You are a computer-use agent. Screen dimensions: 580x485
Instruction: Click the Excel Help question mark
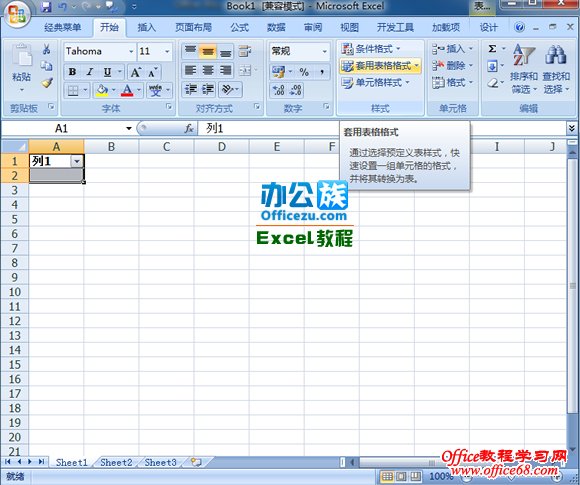click(x=519, y=27)
